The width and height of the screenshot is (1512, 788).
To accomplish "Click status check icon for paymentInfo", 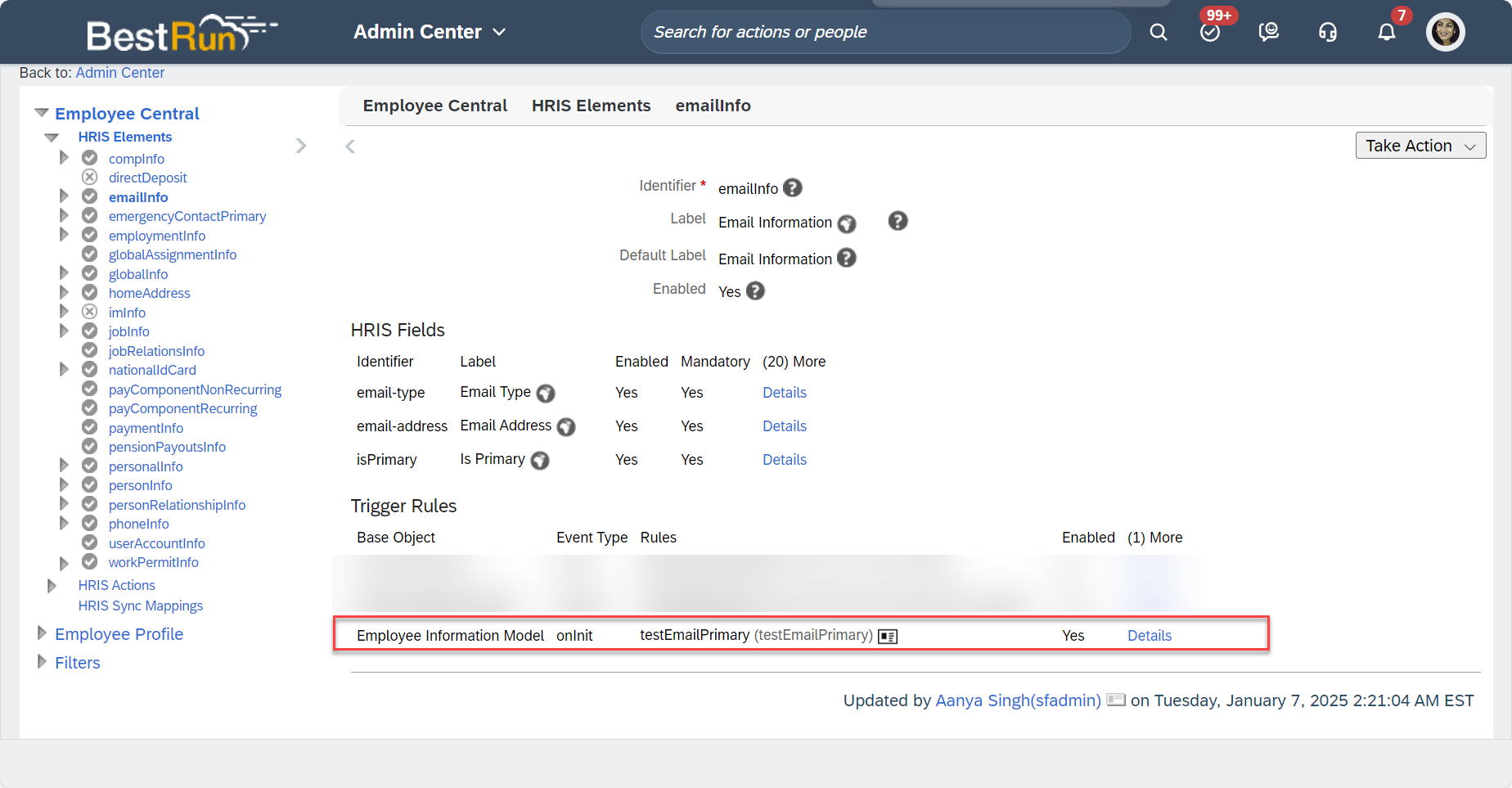I will (90, 427).
